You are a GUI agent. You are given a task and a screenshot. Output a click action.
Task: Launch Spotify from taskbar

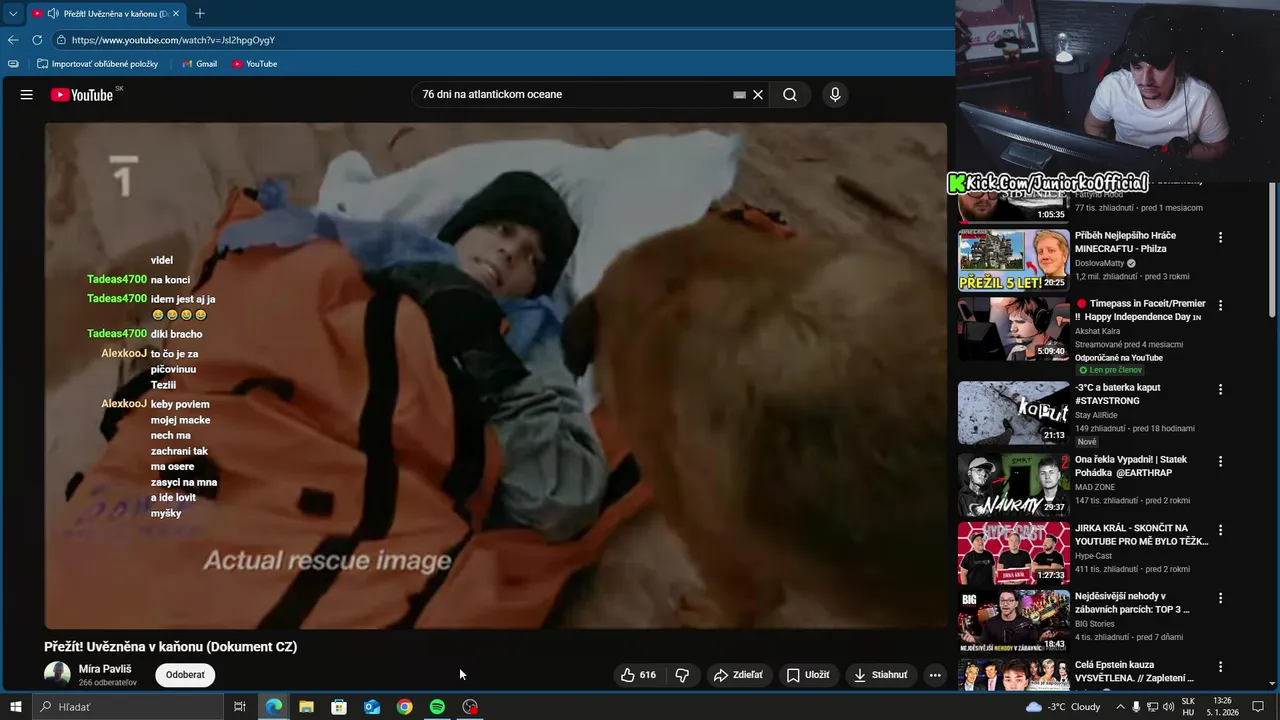(x=437, y=707)
